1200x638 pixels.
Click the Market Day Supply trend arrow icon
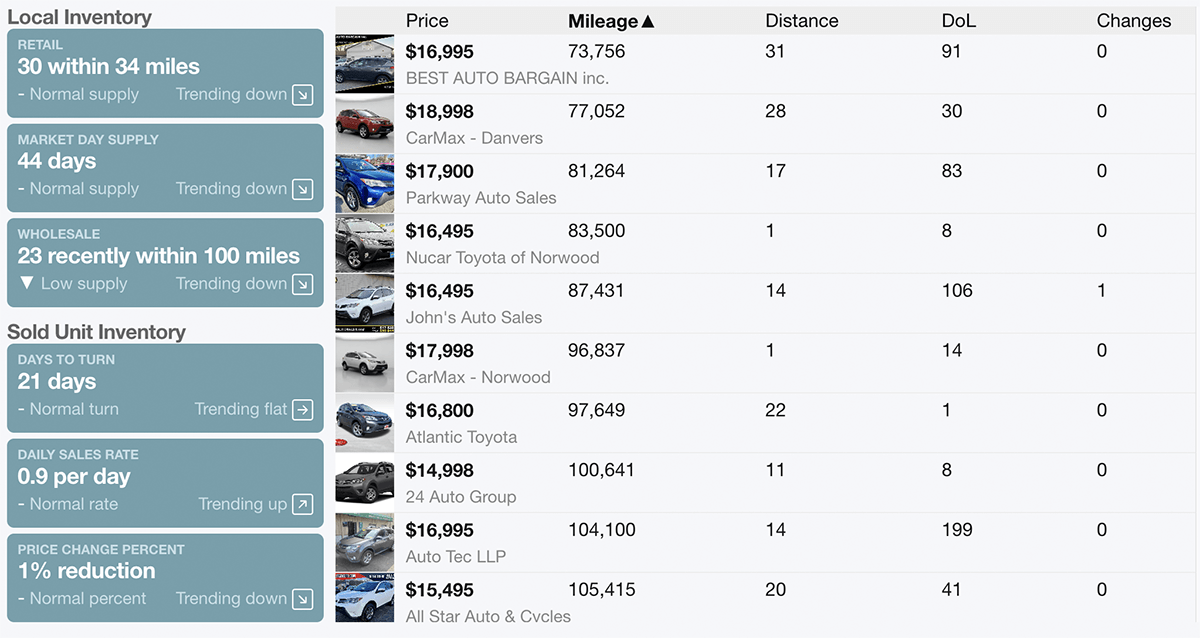pyautogui.click(x=302, y=189)
